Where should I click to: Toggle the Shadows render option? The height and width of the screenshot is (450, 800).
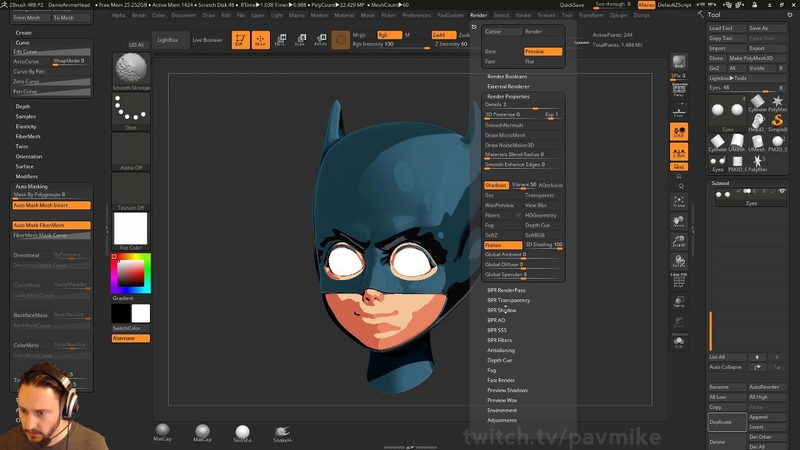click(x=496, y=185)
